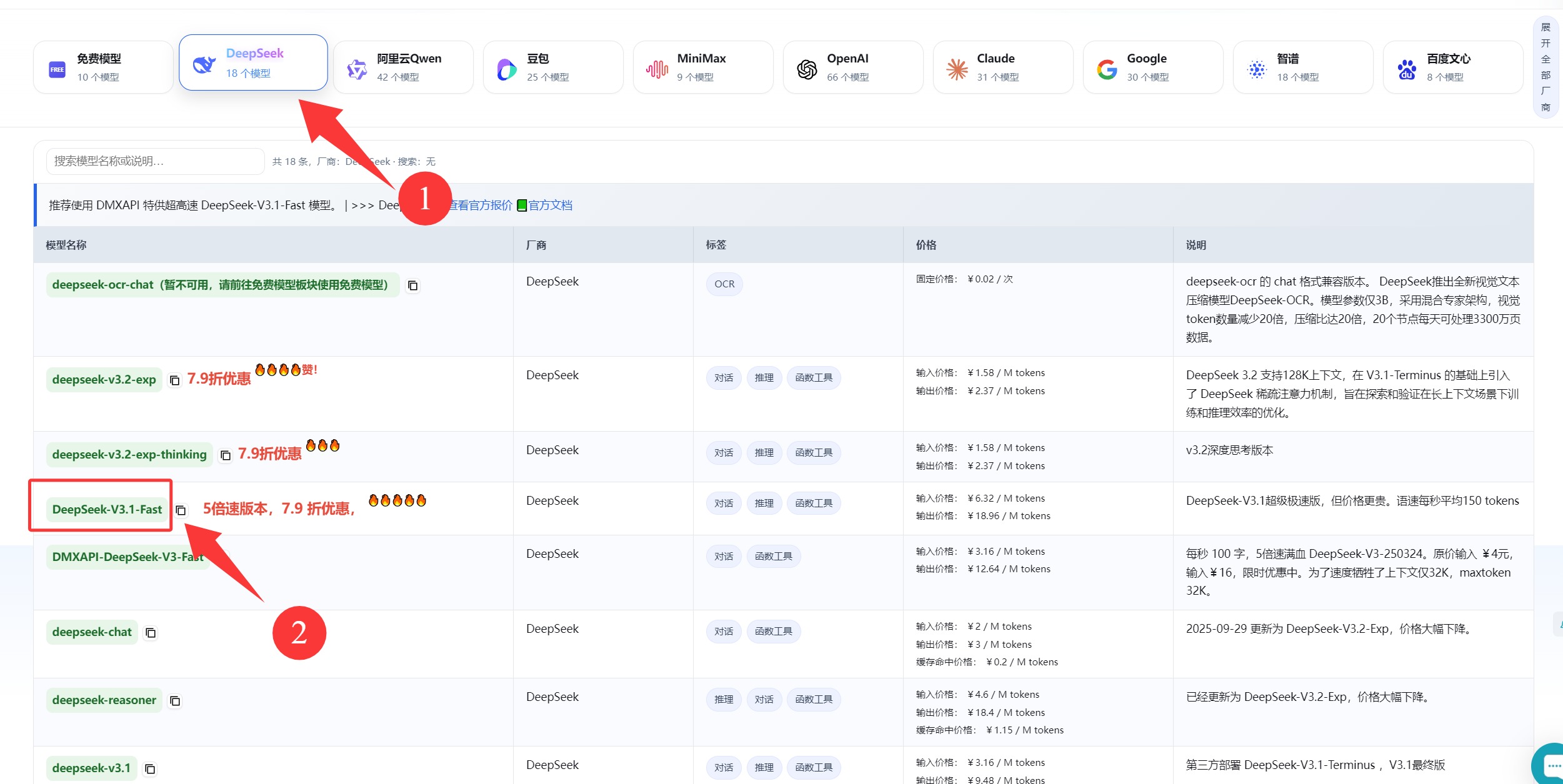
Task: Click input price ¥6.32 / M tokens
Action: click(x=1006, y=499)
